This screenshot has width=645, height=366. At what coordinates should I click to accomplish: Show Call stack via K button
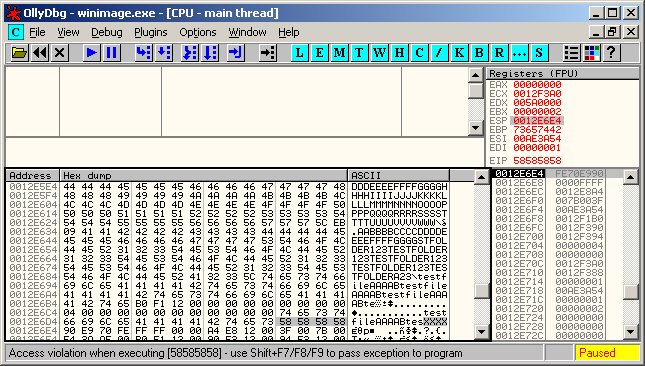(x=459, y=53)
